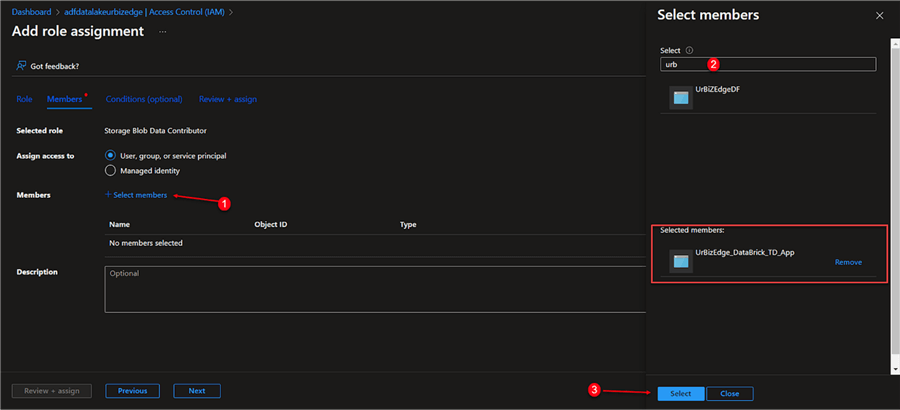The image size is (900, 410).
Task: Click the blue Select button
Action: (681, 393)
